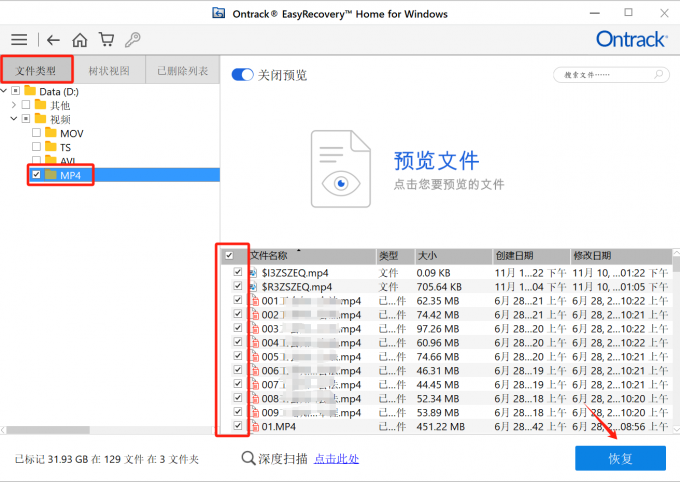Click the deep scan magnifier icon
This screenshot has width=680, height=482.
(x=248, y=458)
